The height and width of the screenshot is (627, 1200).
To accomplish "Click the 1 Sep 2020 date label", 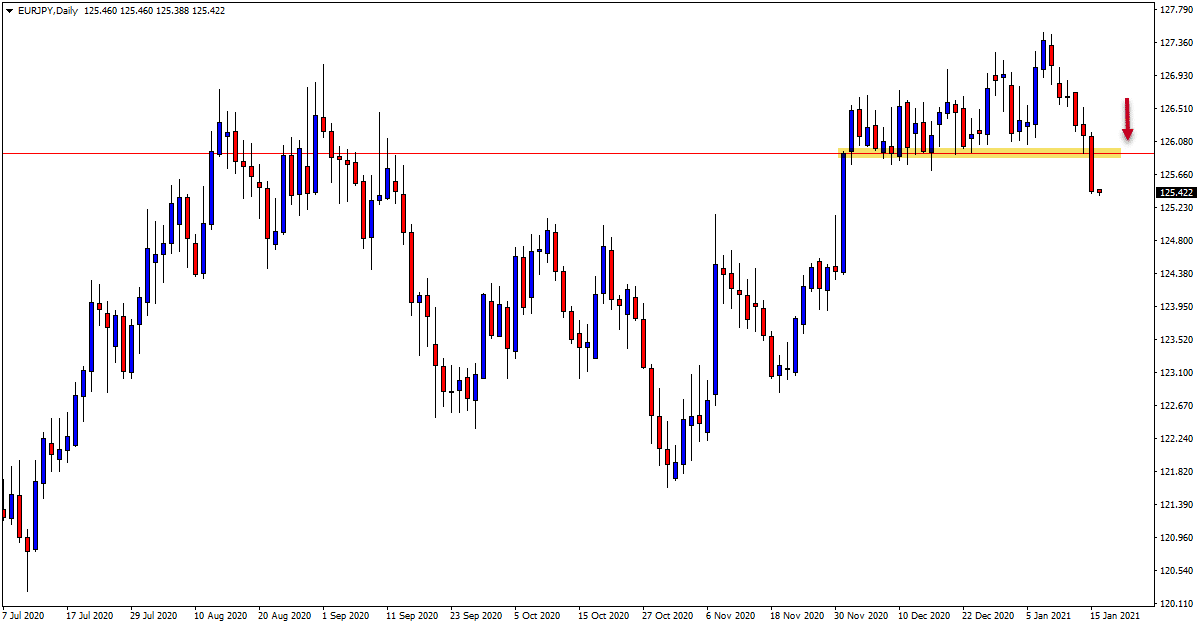I will coord(346,616).
